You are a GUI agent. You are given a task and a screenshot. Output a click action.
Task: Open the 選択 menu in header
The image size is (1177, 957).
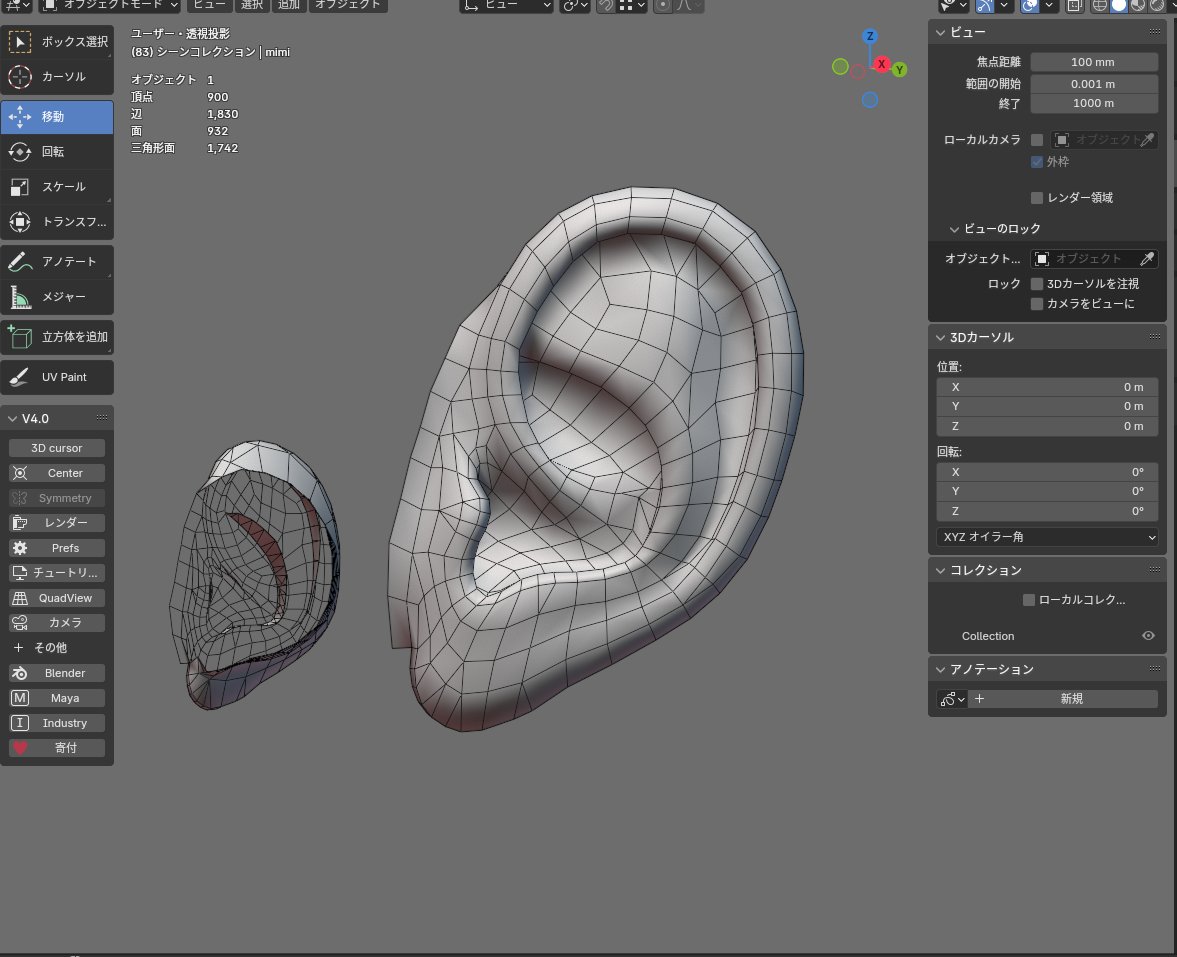click(251, 6)
